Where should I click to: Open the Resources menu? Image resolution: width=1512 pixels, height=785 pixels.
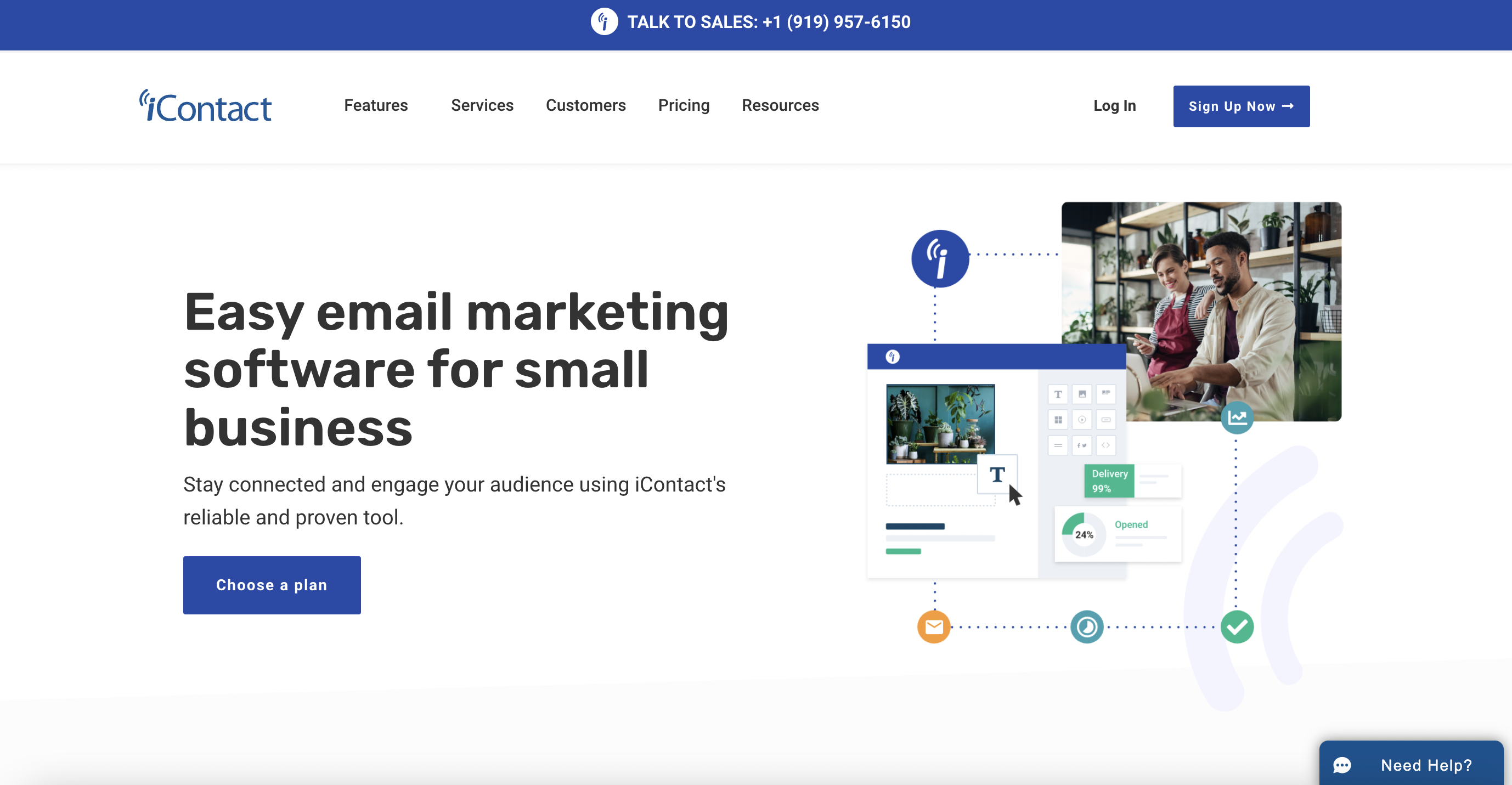click(x=780, y=106)
